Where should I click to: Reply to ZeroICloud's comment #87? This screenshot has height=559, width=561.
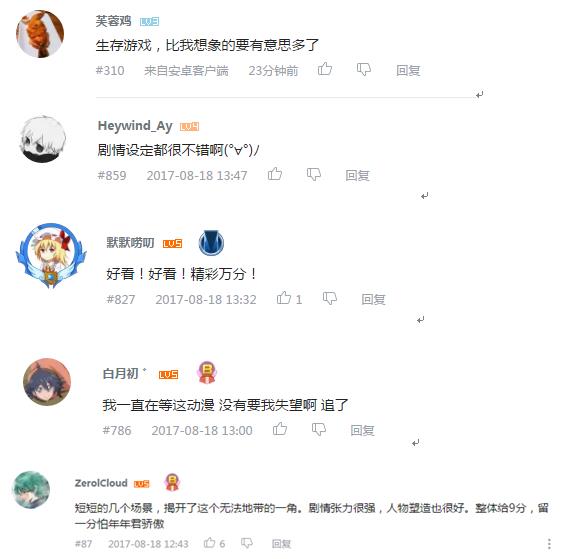[281, 544]
